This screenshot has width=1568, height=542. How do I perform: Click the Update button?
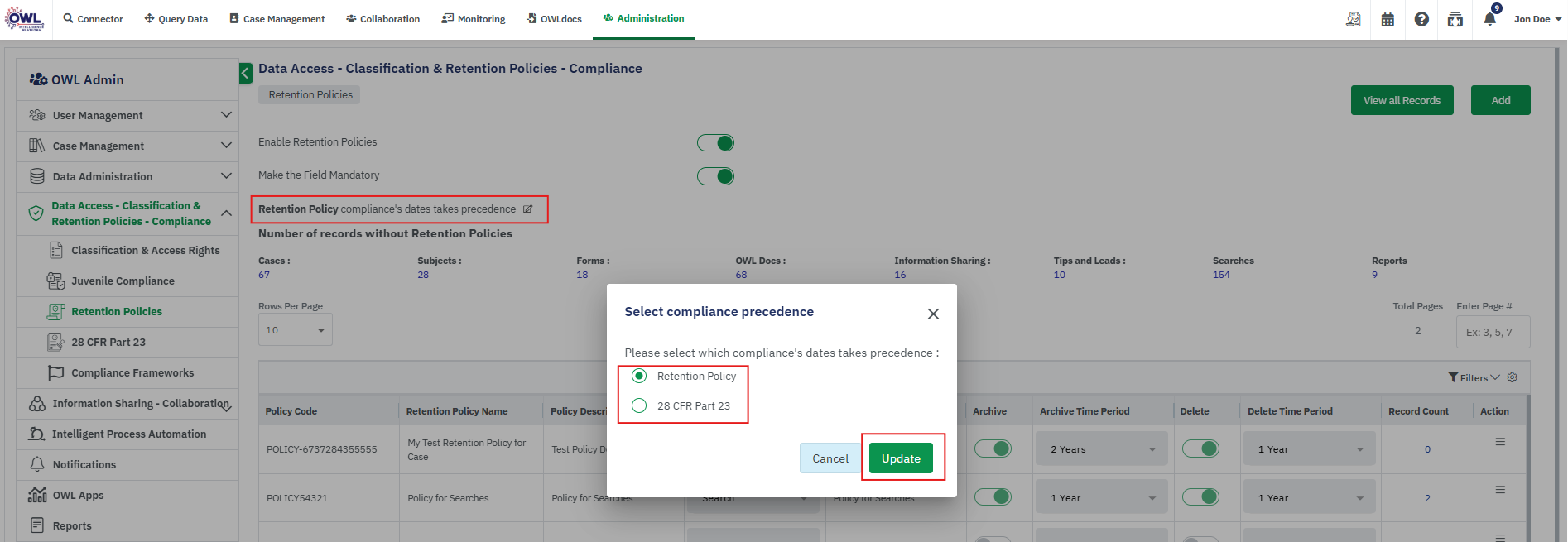click(x=901, y=458)
